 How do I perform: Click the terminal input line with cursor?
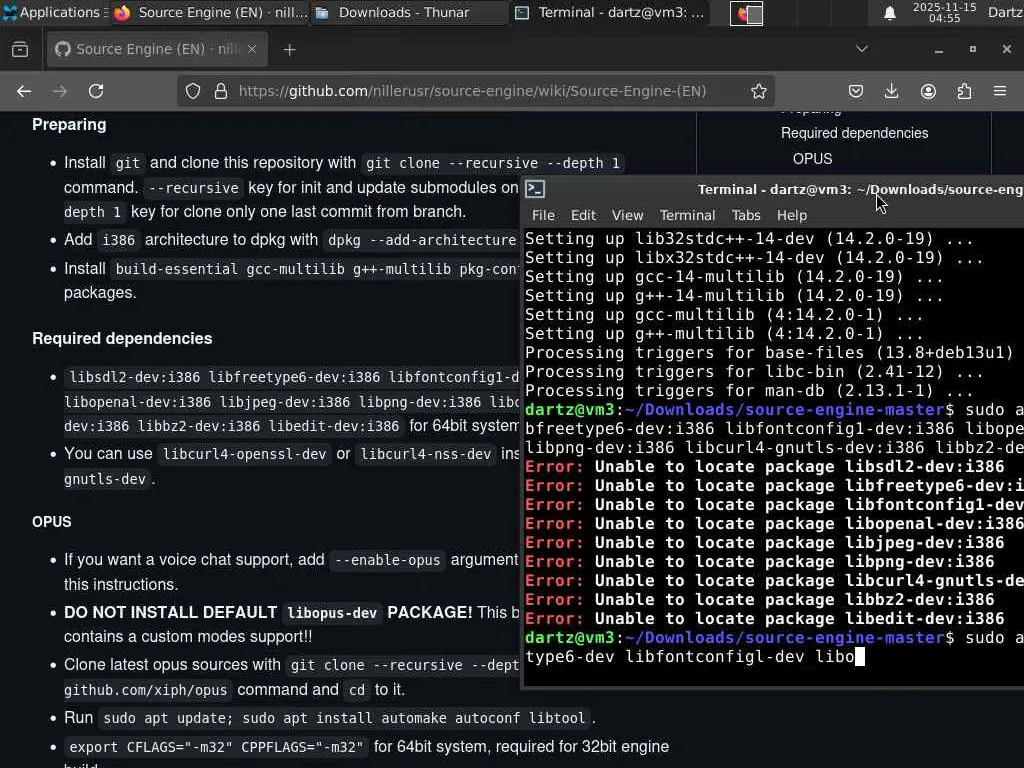click(695, 657)
